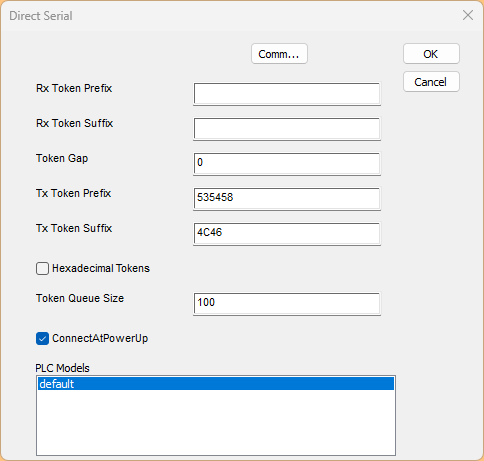Close the Direct Serial window

pyautogui.click(x=468, y=15)
